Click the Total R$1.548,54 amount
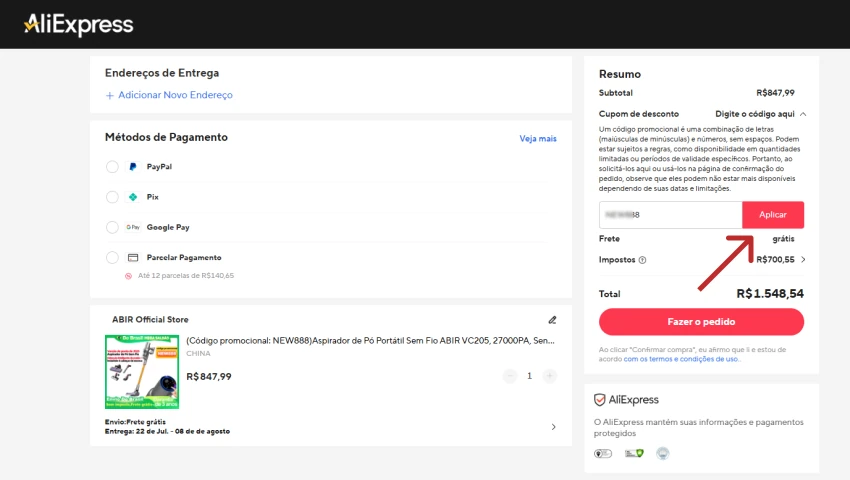The width and height of the screenshot is (850, 480). point(770,293)
